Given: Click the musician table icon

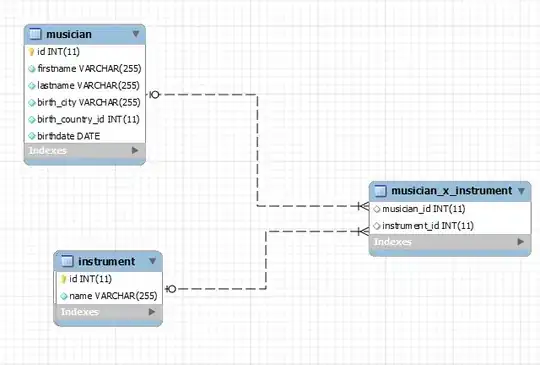Looking at the screenshot, I should point(35,34).
